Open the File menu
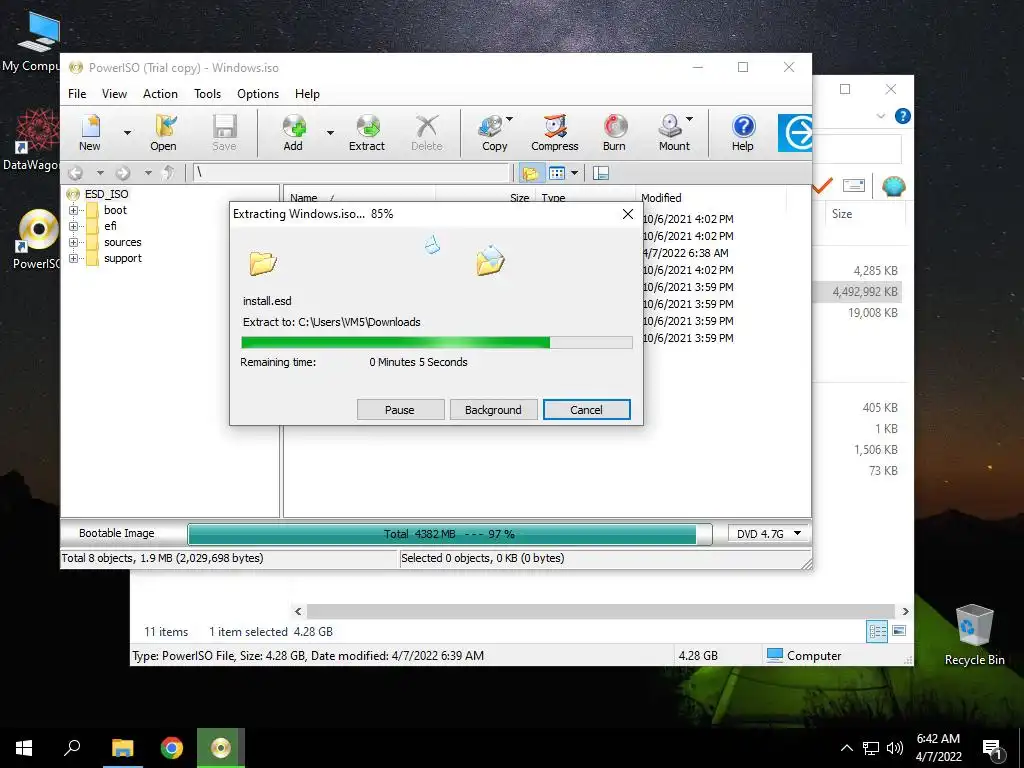The image size is (1024, 768). tap(77, 93)
